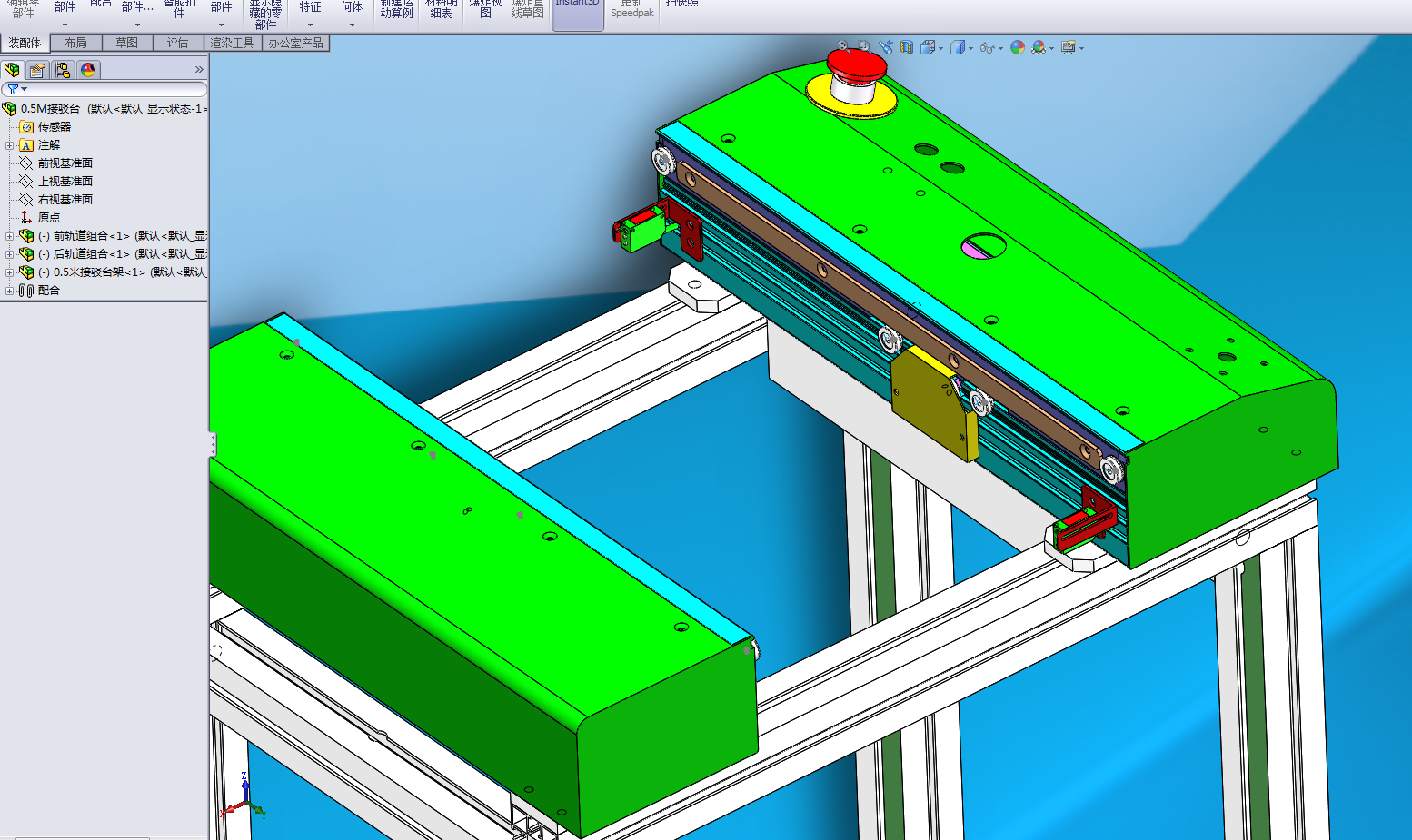Image resolution: width=1412 pixels, height=840 pixels.
Task: Toggle the Instant3D button
Action: [x=578, y=14]
